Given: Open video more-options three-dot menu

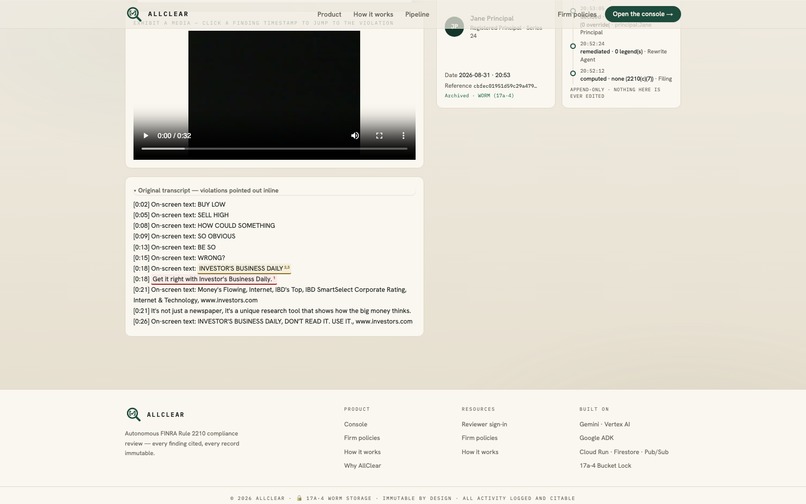Looking at the screenshot, I should click(403, 136).
